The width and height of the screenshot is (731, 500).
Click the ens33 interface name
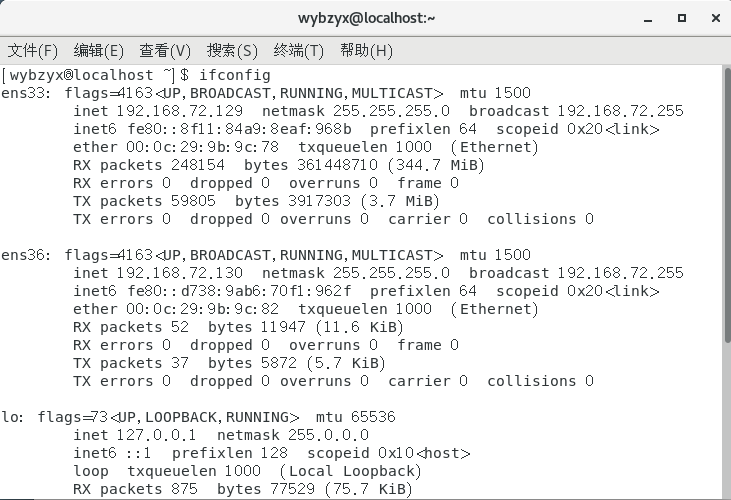tap(22, 93)
